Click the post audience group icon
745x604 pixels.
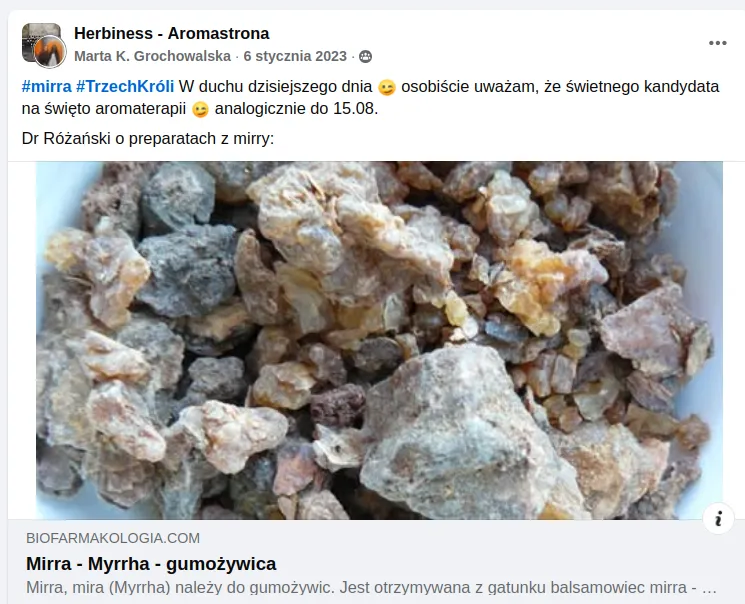(365, 57)
